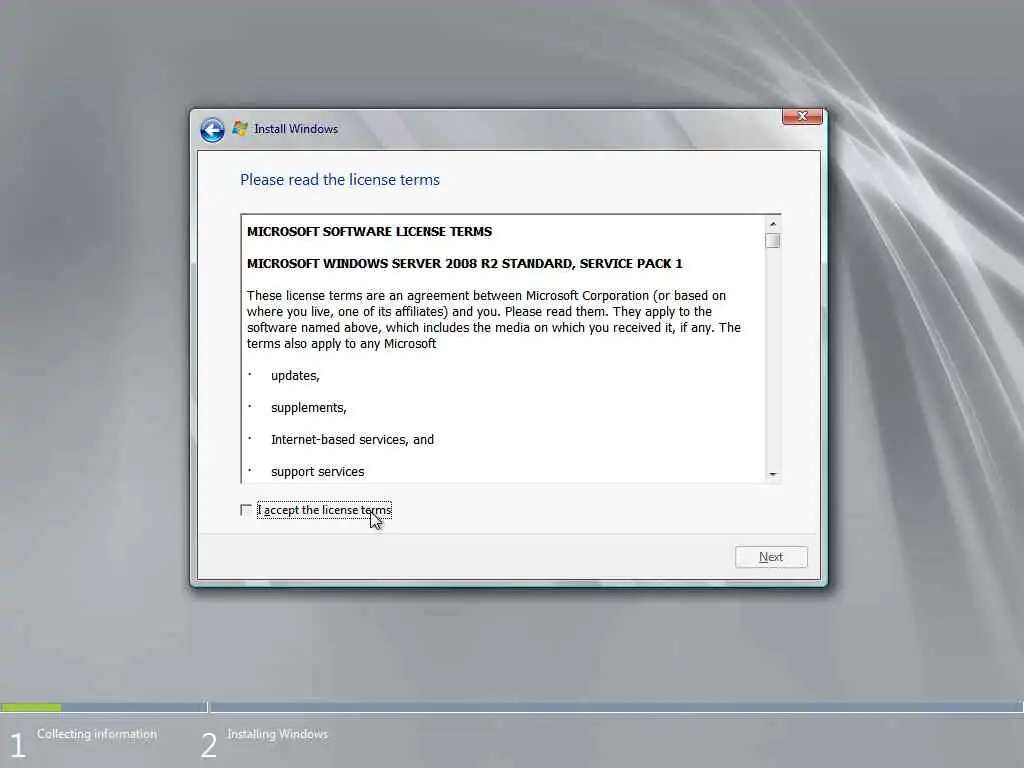Click the 'Collecting information' step label

[97, 734]
